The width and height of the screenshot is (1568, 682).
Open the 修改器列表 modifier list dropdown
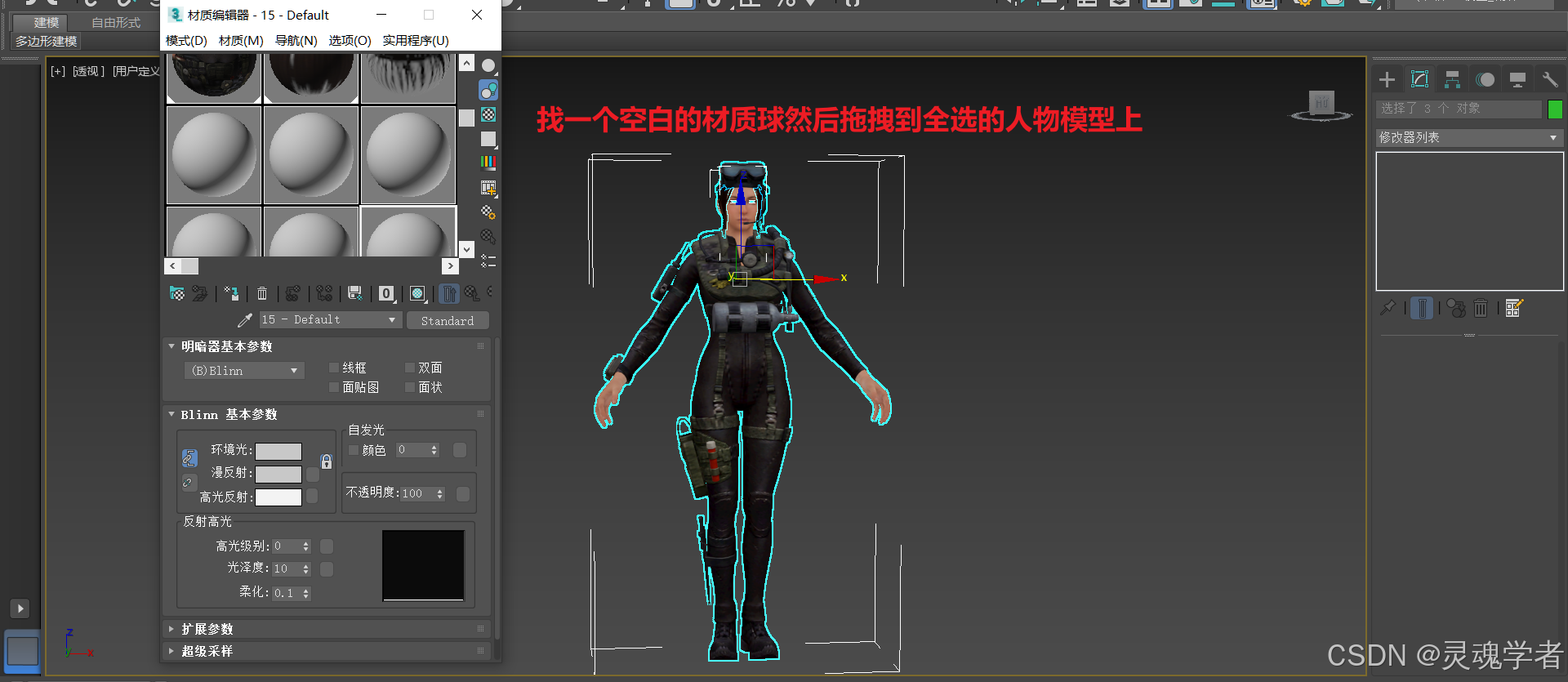(x=1468, y=138)
